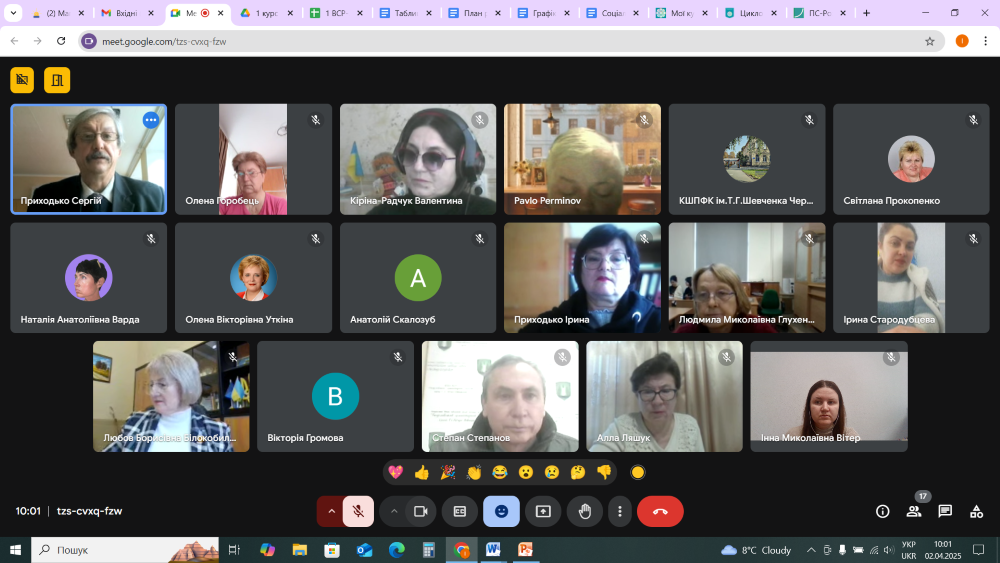Viewport: 1000px width, 563px height.
Task: Switch to Графік document tab
Action: click(x=543, y=13)
